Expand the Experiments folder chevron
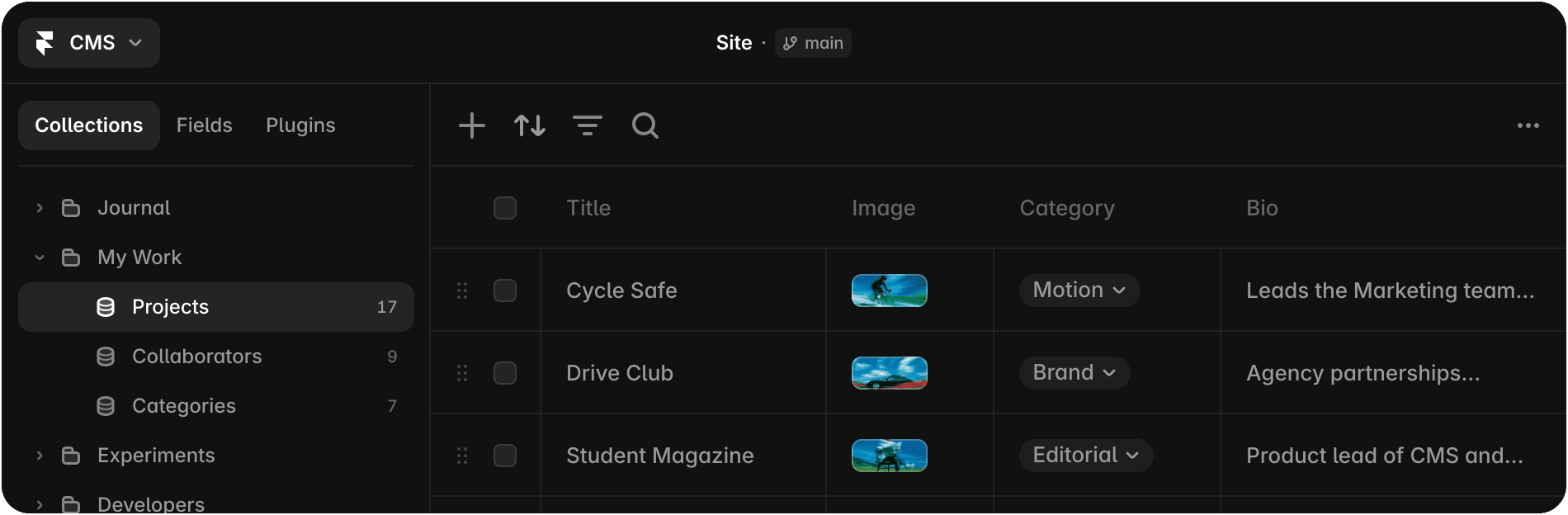The image size is (1568, 515). [40, 456]
